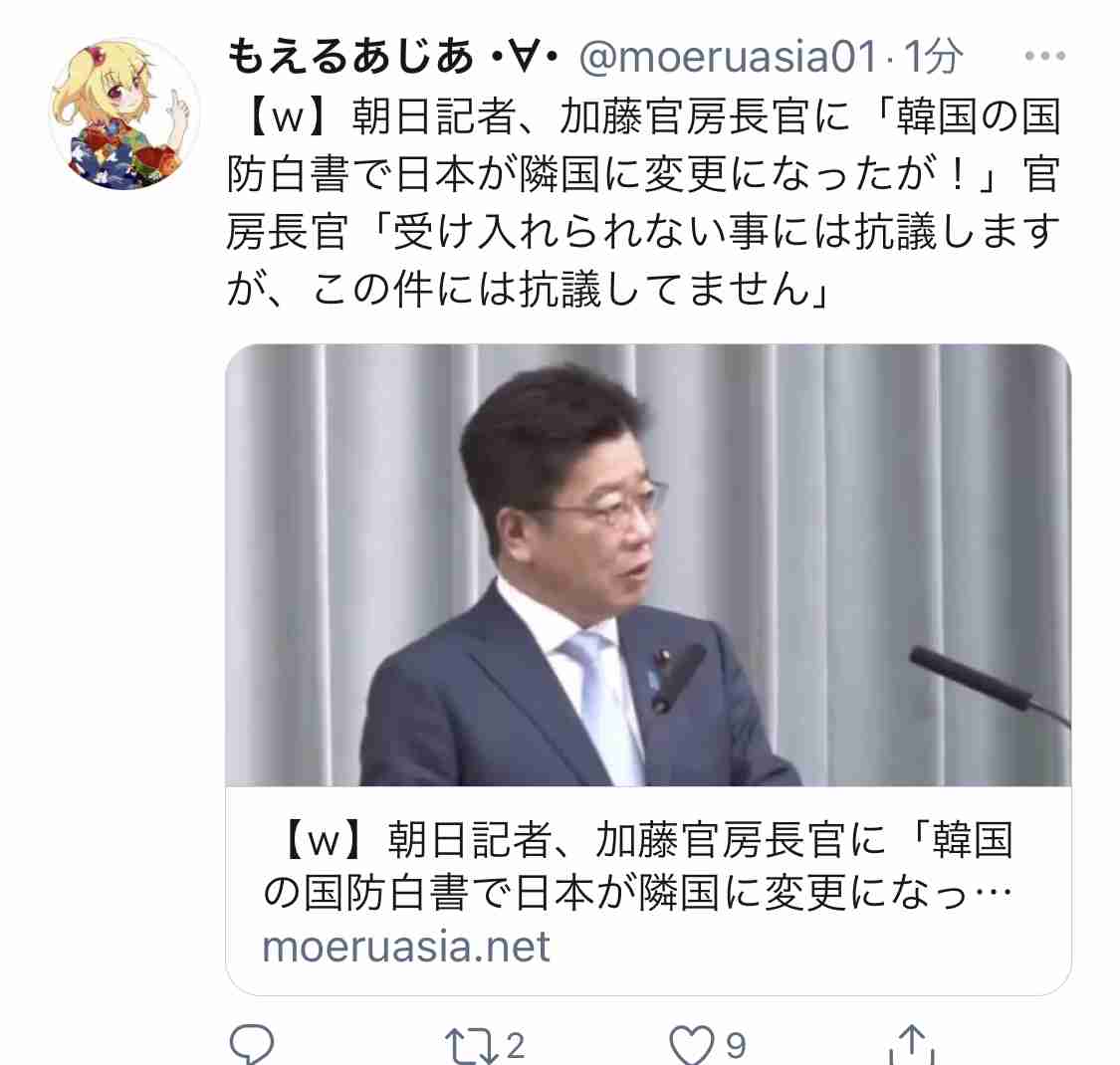
Task: Open the press conference preview image
Action: [648, 565]
